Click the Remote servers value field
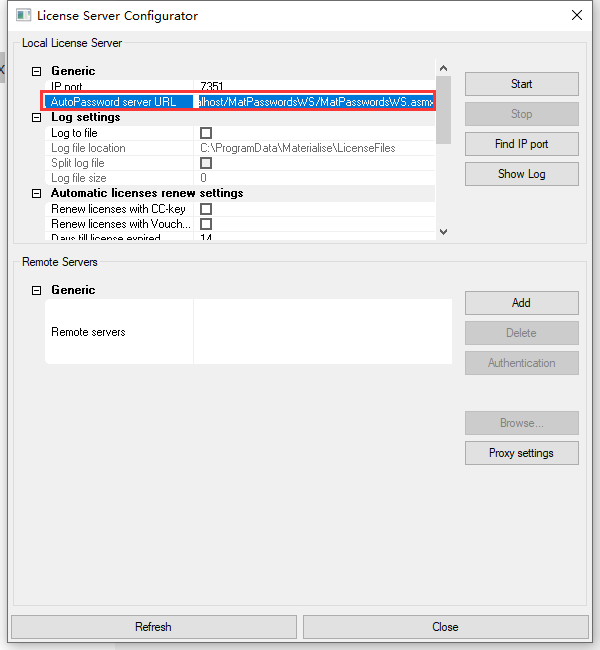The image size is (600, 650). (323, 332)
